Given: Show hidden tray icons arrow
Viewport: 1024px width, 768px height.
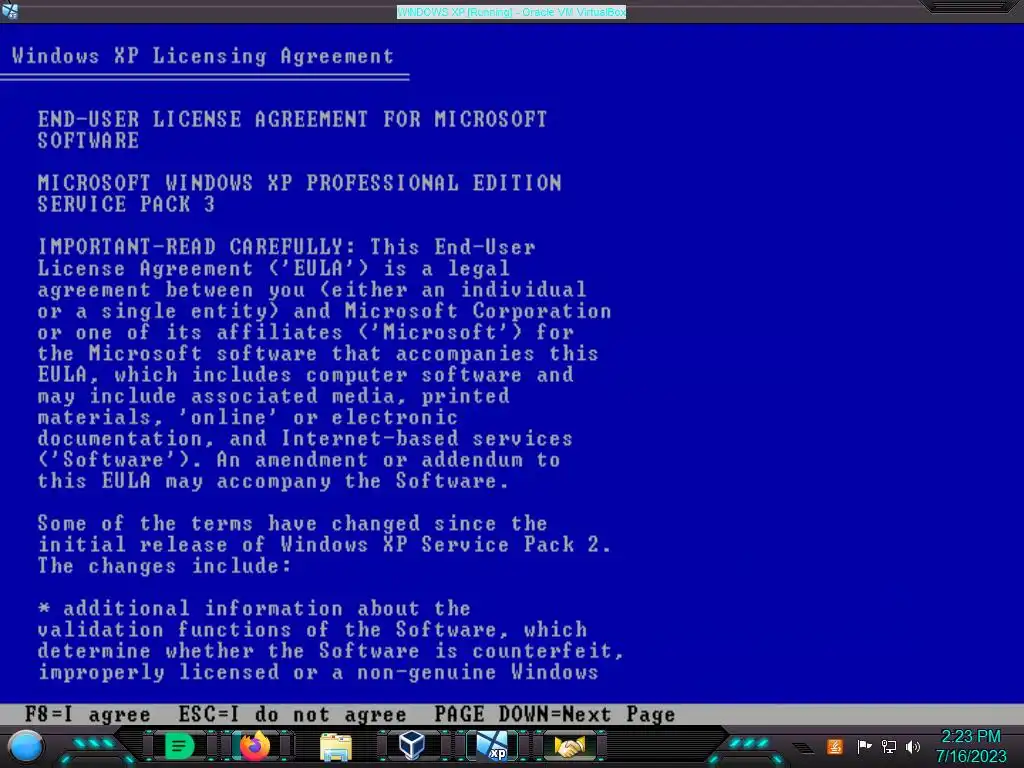Looking at the screenshot, I should 804,748.
